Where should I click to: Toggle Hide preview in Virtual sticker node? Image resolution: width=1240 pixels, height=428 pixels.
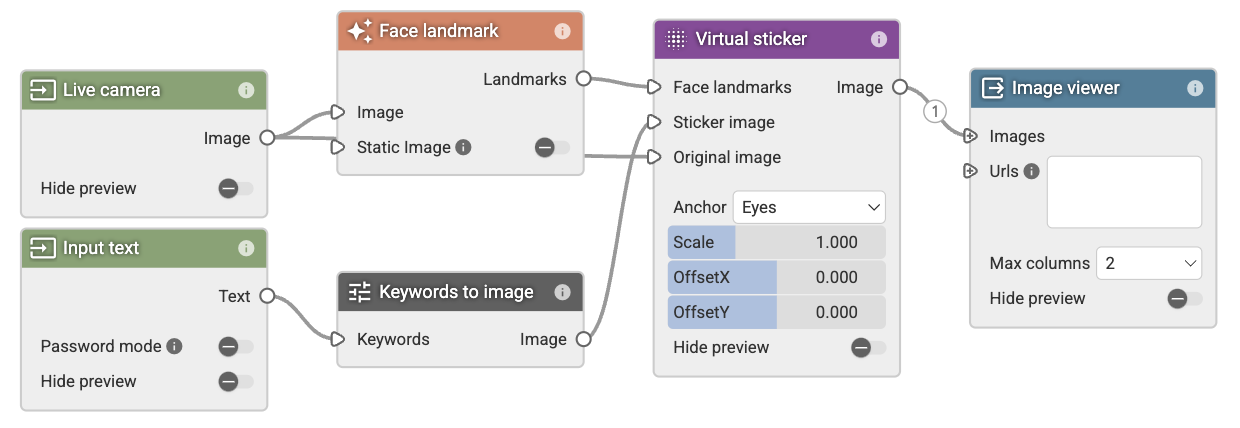(868, 347)
